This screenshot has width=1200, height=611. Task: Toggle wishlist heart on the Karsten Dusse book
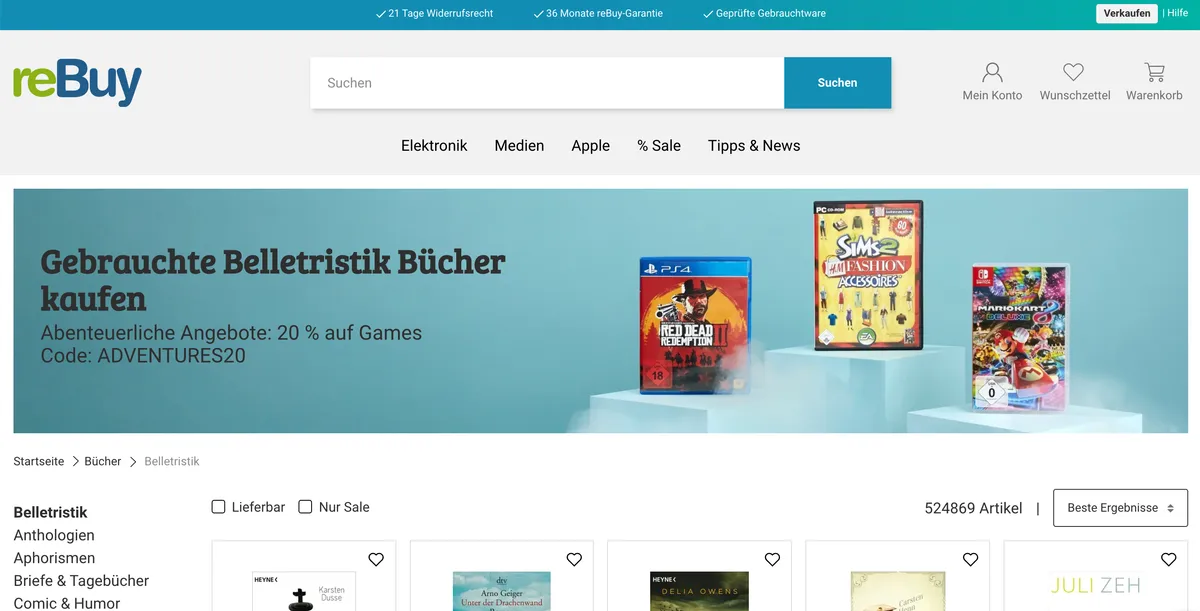pyautogui.click(x=376, y=559)
